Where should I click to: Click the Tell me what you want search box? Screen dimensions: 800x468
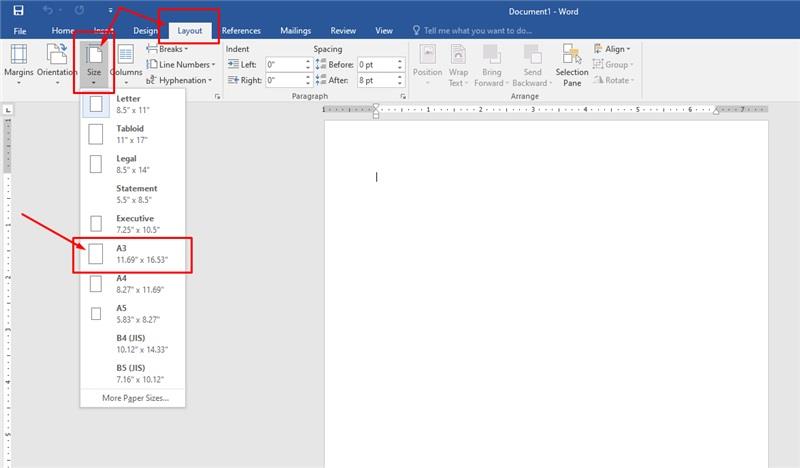coord(478,31)
